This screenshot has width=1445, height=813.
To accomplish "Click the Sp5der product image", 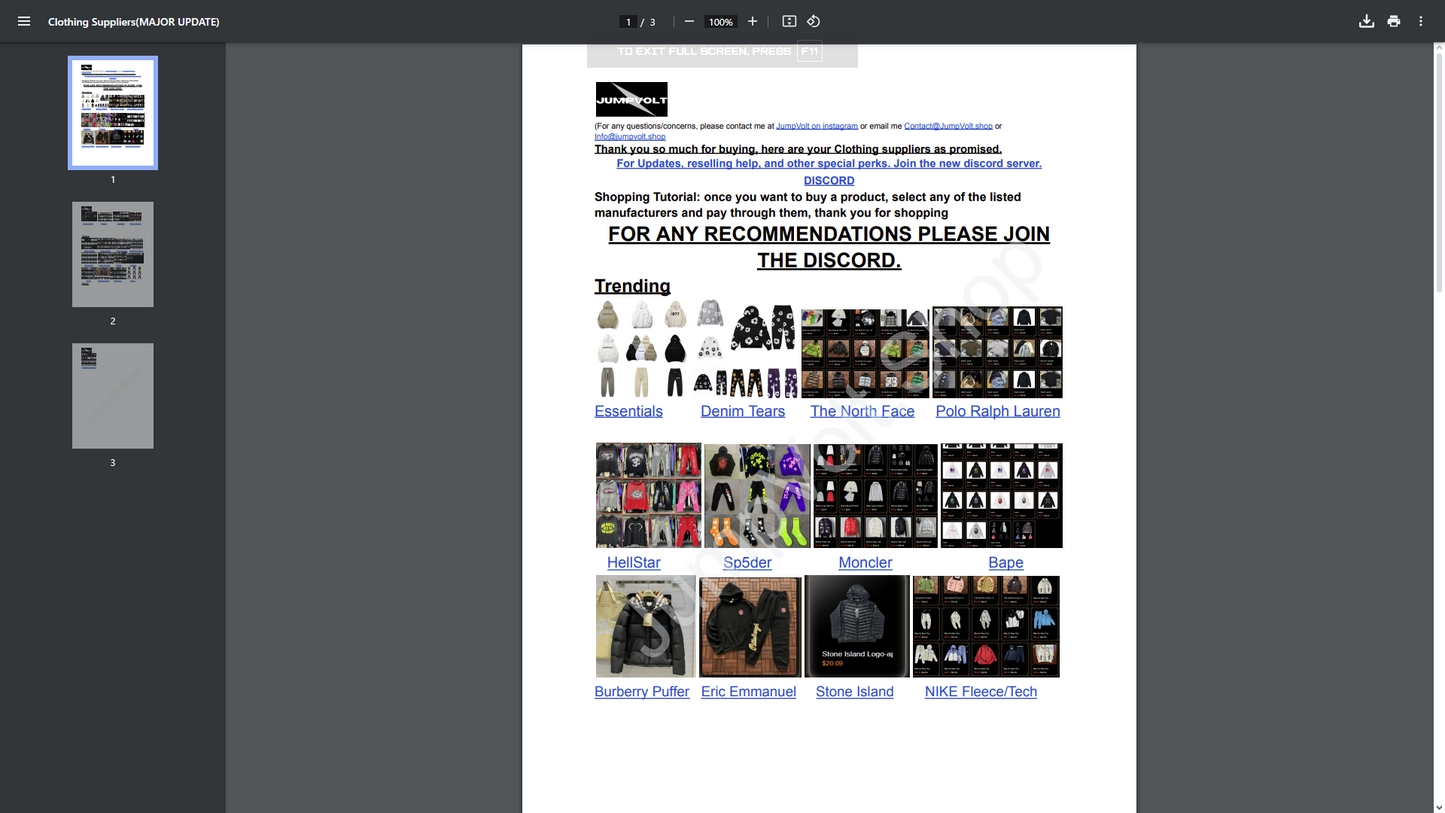I will 757,496.
